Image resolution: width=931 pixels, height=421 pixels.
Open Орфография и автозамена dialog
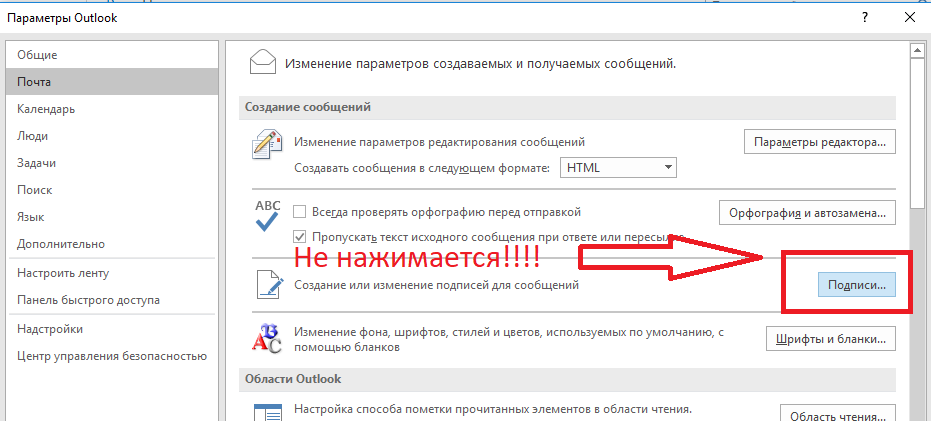pos(807,213)
